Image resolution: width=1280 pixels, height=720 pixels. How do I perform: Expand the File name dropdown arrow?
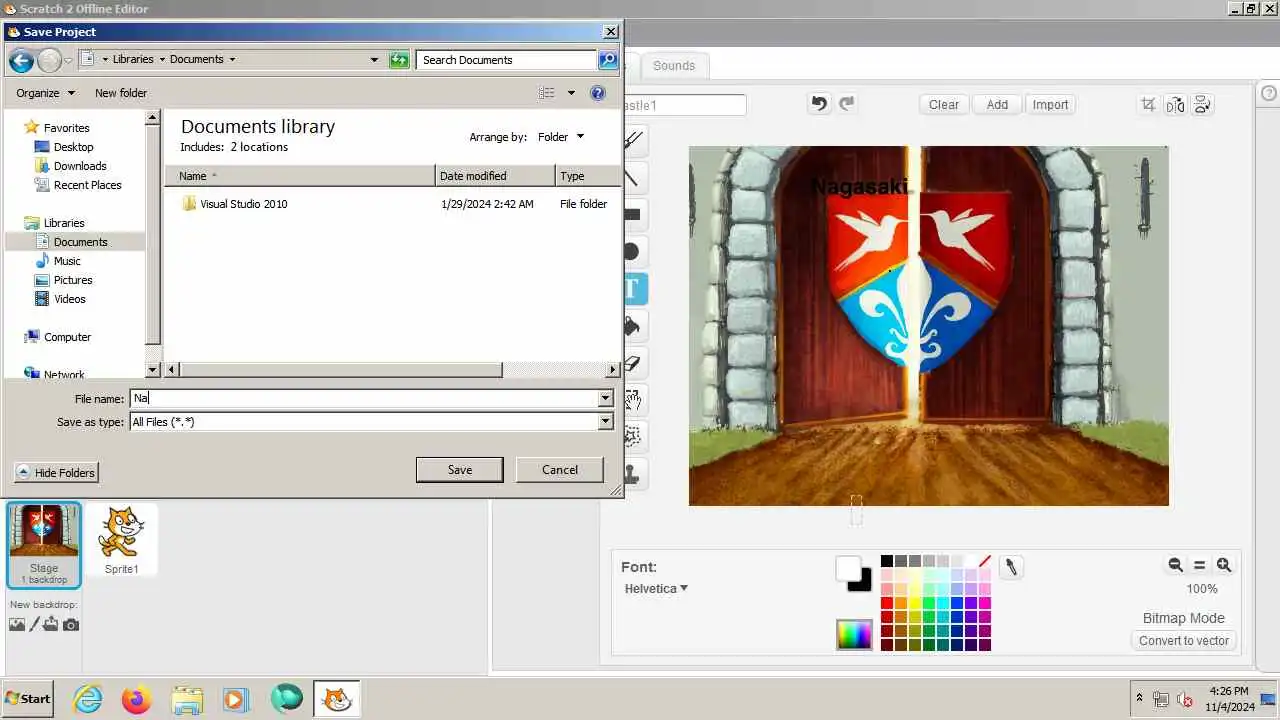click(x=605, y=398)
